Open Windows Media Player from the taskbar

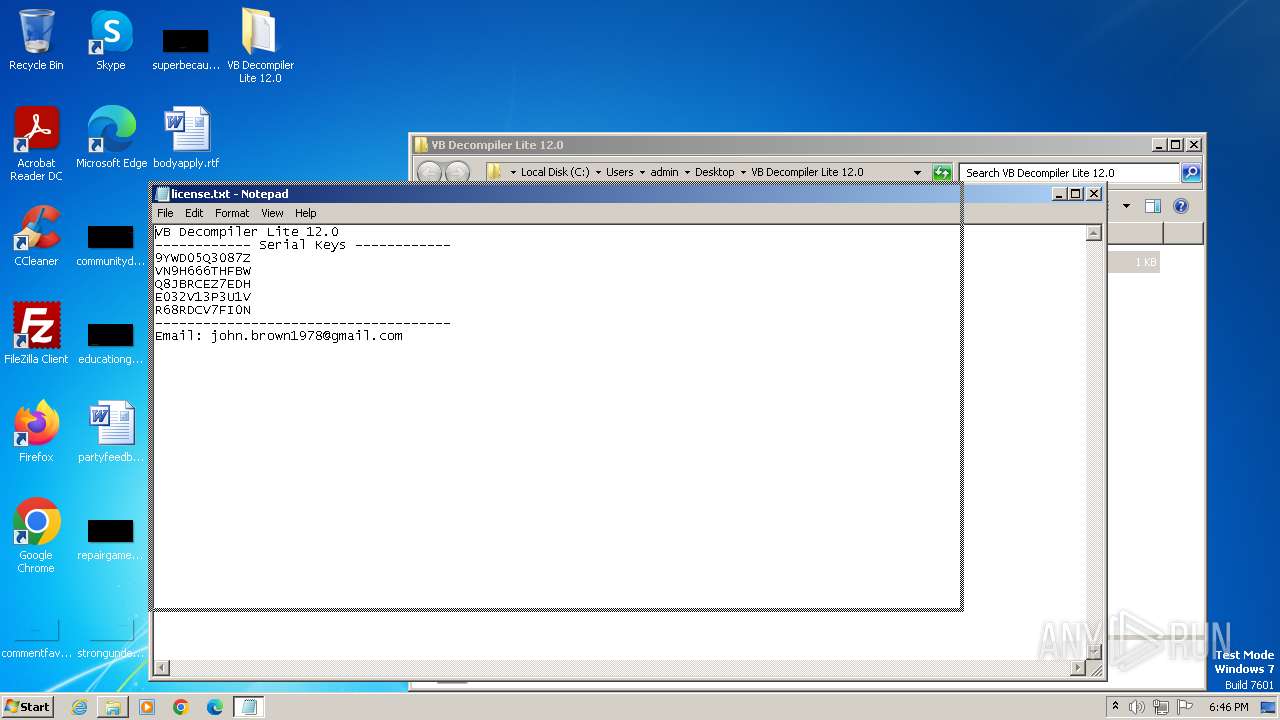click(147, 707)
